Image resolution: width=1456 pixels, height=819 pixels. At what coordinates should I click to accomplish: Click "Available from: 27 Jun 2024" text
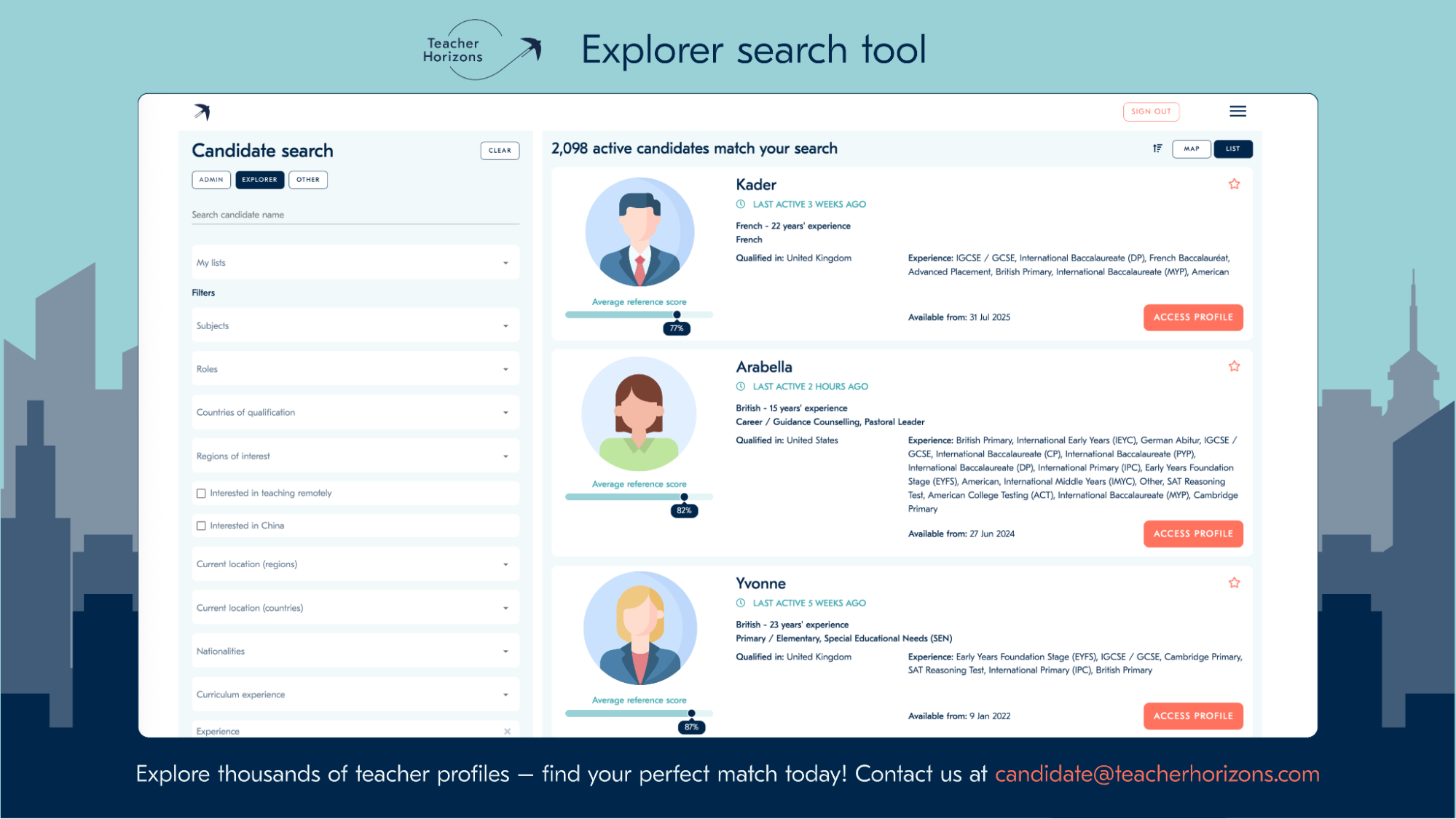click(961, 534)
